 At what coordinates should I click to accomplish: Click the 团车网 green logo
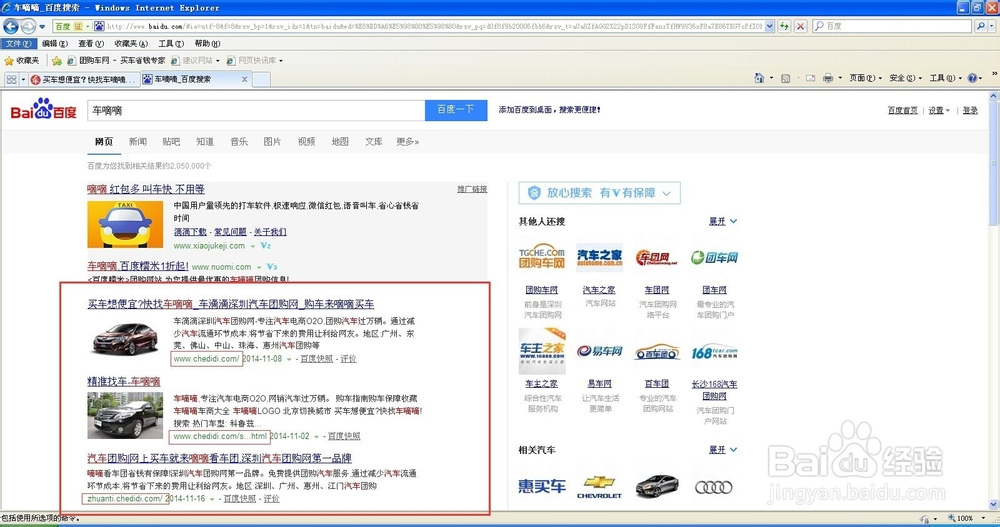[x=714, y=257]
